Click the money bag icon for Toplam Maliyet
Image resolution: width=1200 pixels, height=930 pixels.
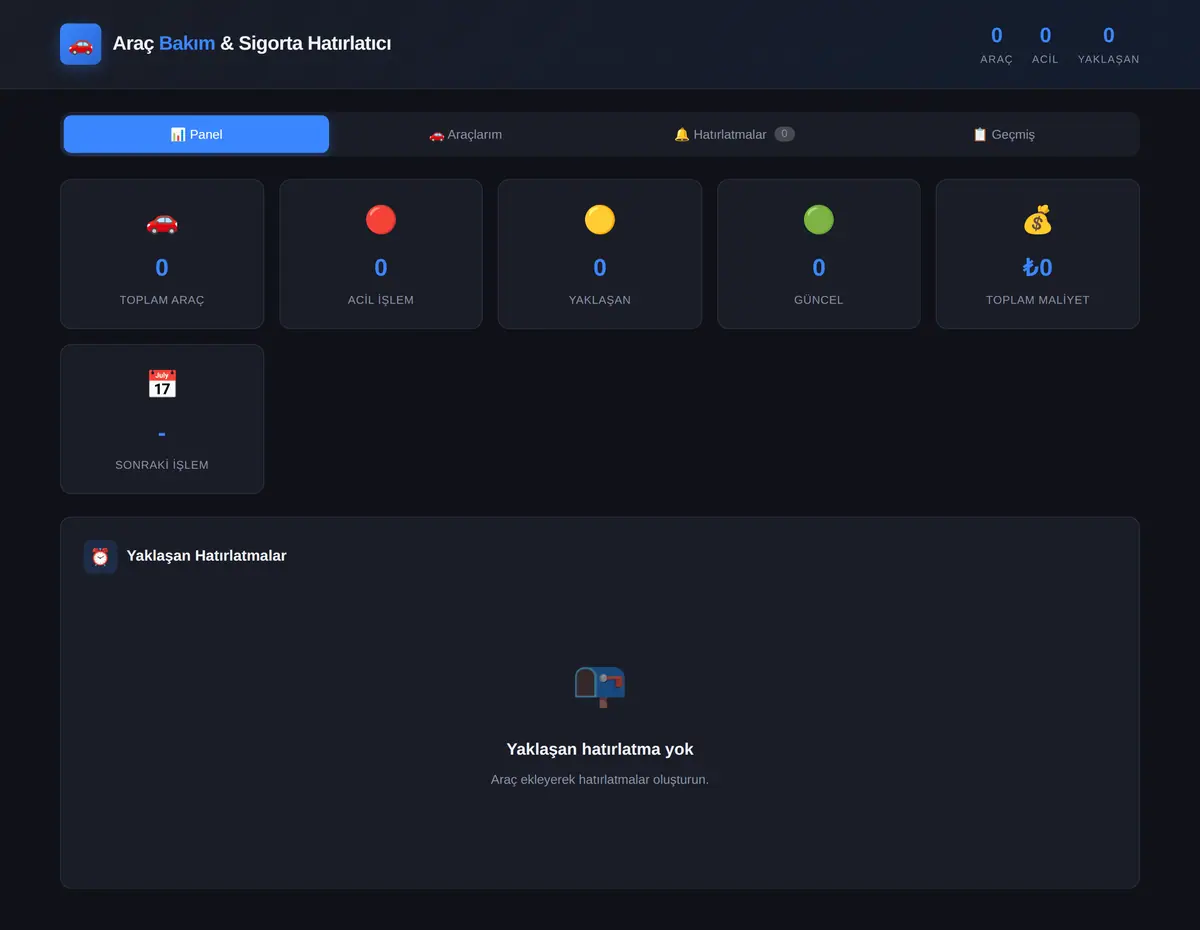1037,220
